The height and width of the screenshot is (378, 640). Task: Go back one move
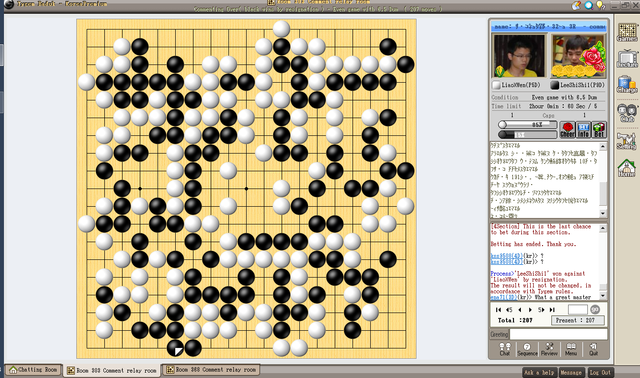click(520, 310)
